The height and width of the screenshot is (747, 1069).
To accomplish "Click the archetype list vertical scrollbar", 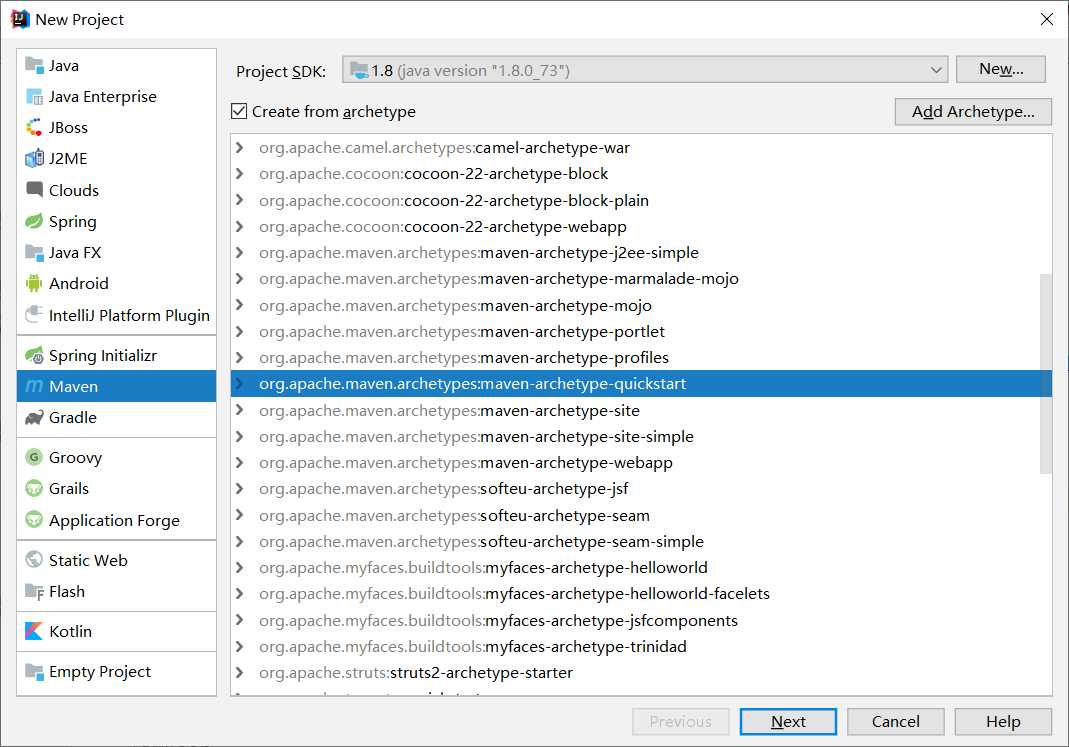I will (x=1046, y=372).
